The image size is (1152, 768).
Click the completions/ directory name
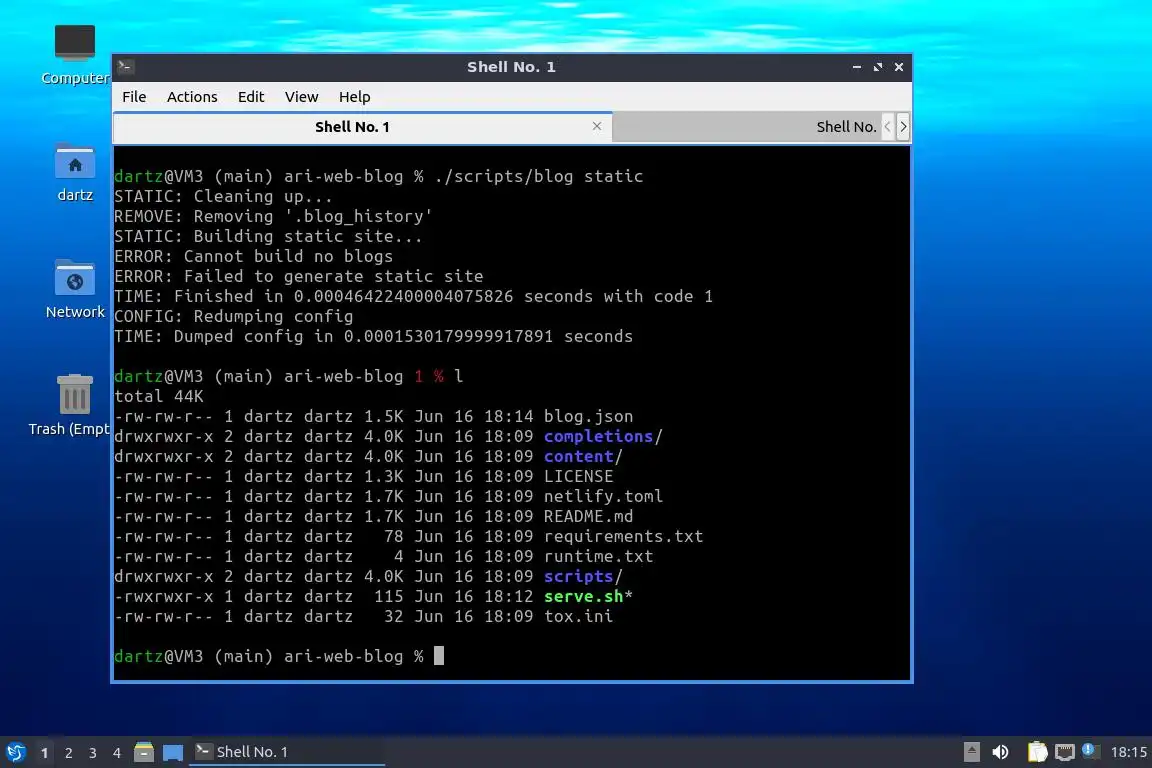tap(603, 437)
